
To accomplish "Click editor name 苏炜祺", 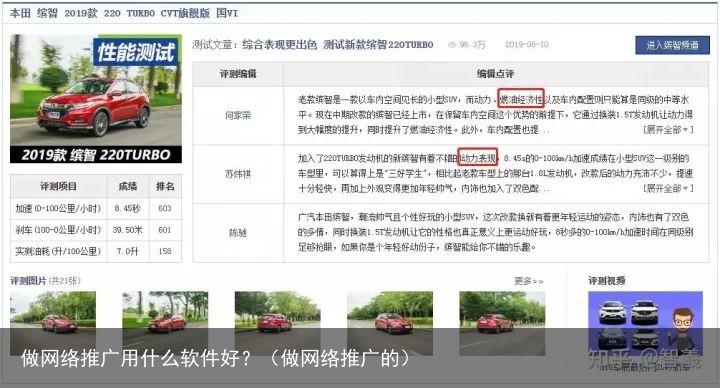I will 238,174.
